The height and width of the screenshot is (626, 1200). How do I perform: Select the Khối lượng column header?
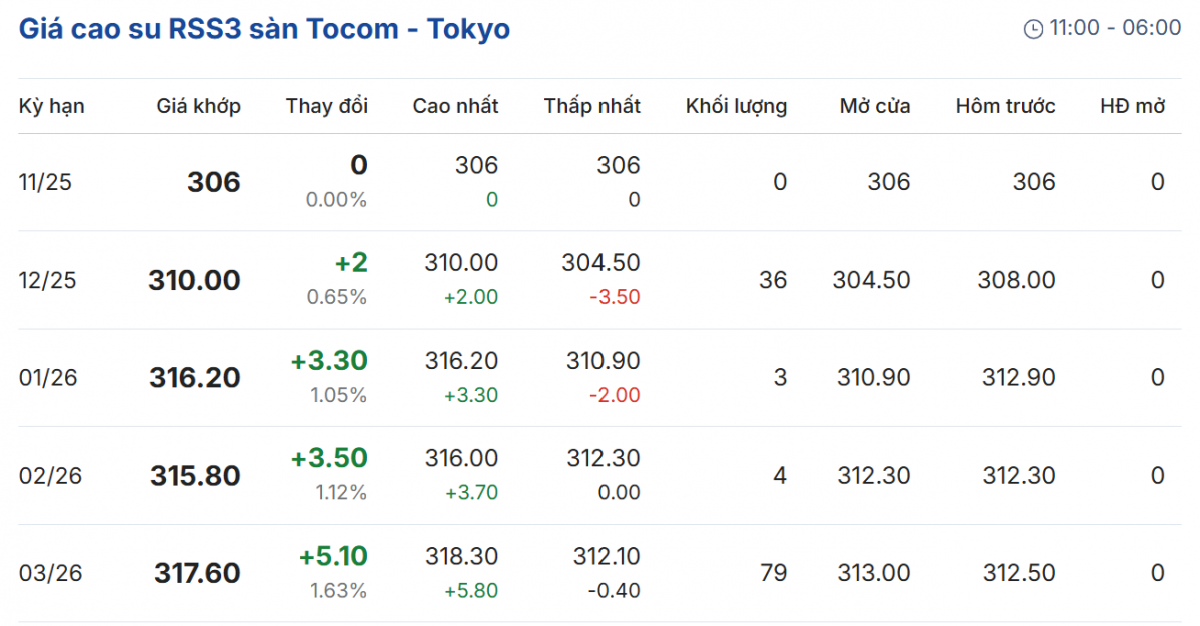tap(736, 106)
